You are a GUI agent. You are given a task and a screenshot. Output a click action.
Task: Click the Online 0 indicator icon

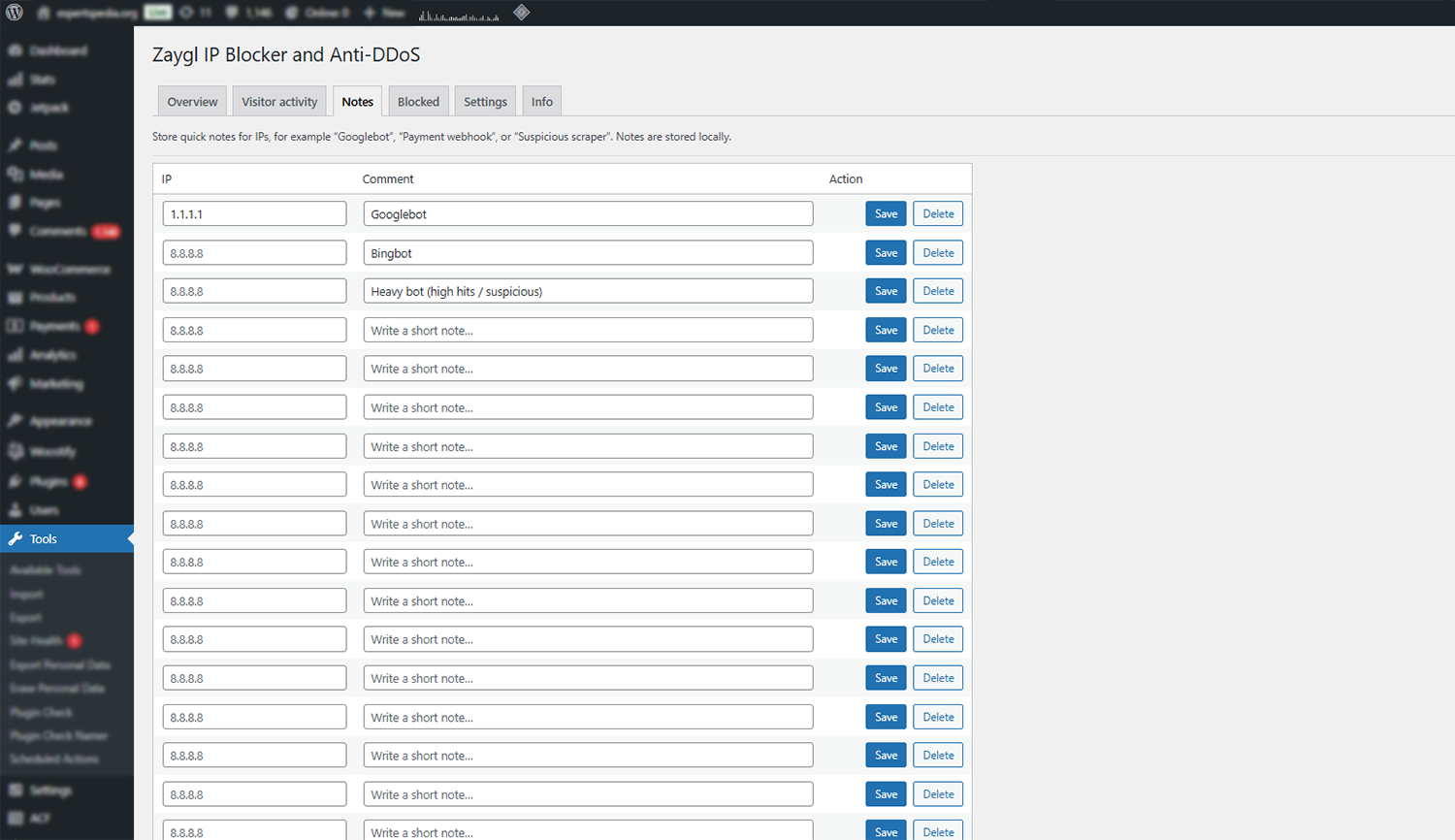coord(291,13)
